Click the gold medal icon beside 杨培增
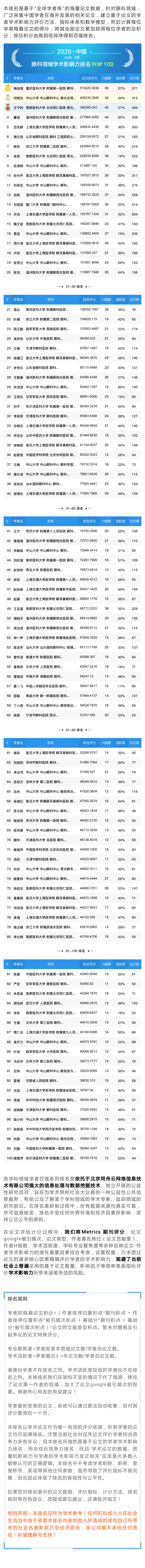145x1568 pixels. click(x=8, y=88)
